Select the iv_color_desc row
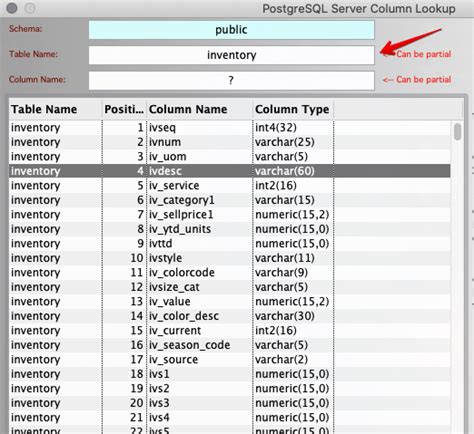This screenshot has height=434, width=474. 229,316
